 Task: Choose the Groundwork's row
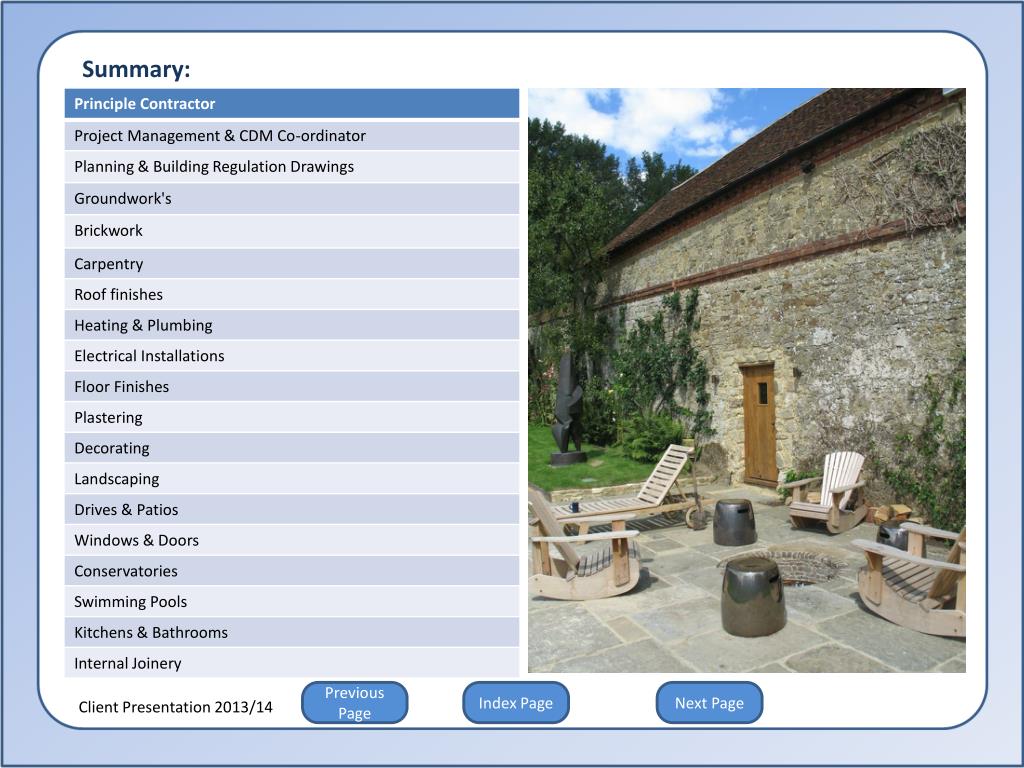(x=292, y=199)
